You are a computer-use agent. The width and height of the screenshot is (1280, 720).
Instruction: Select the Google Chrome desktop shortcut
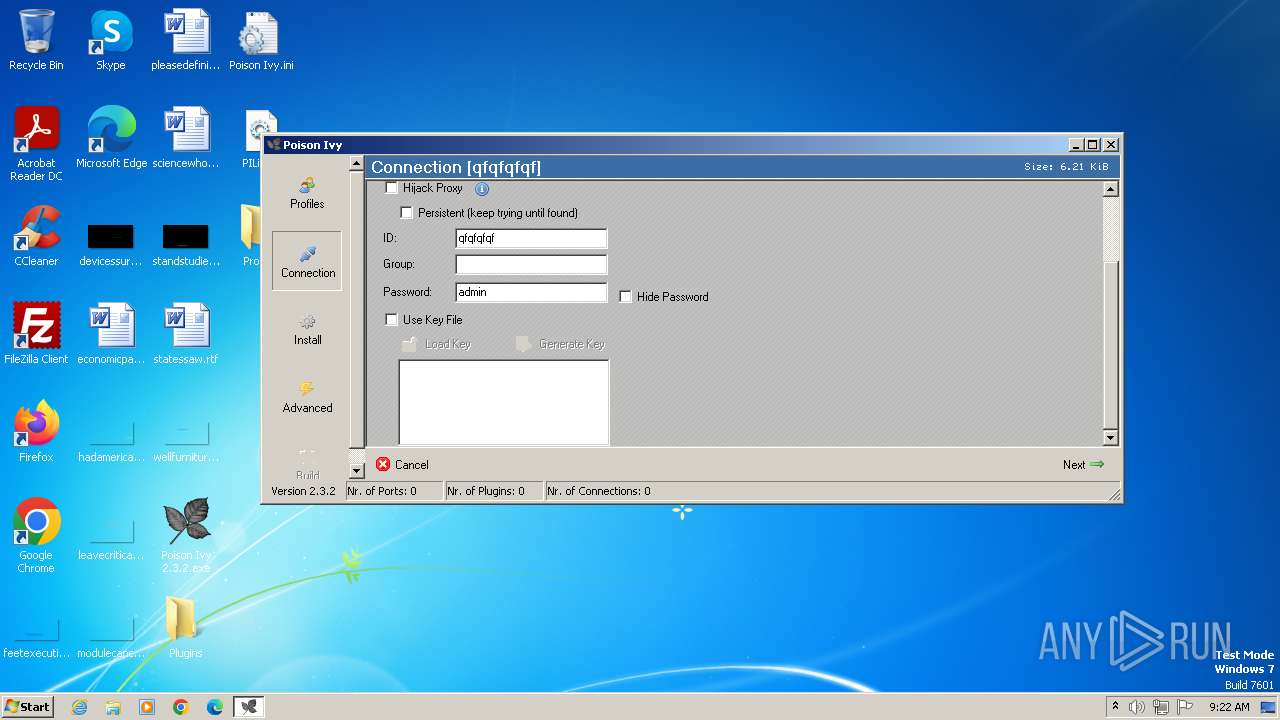36,537
